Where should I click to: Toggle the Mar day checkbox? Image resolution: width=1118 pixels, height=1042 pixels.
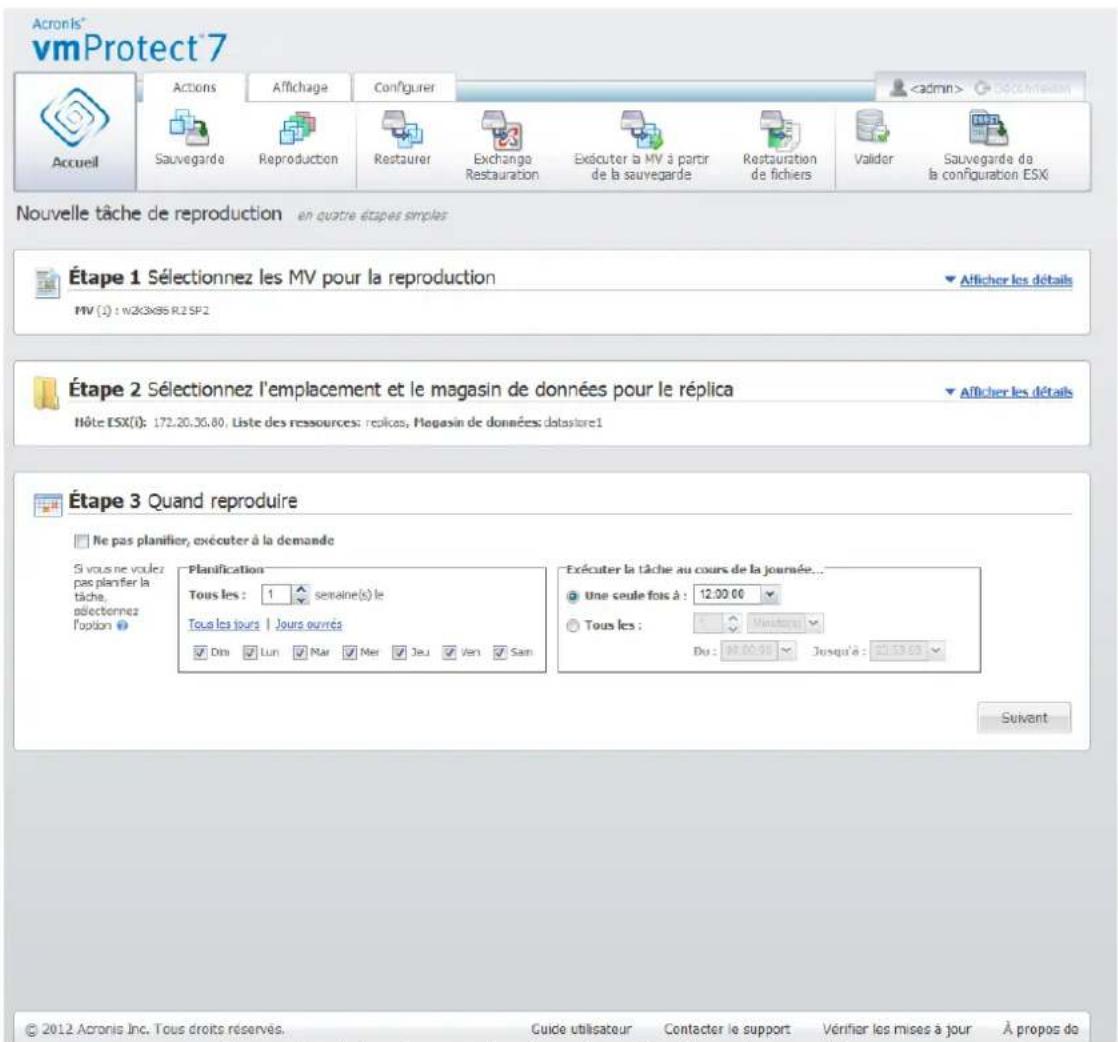point(300,652)
